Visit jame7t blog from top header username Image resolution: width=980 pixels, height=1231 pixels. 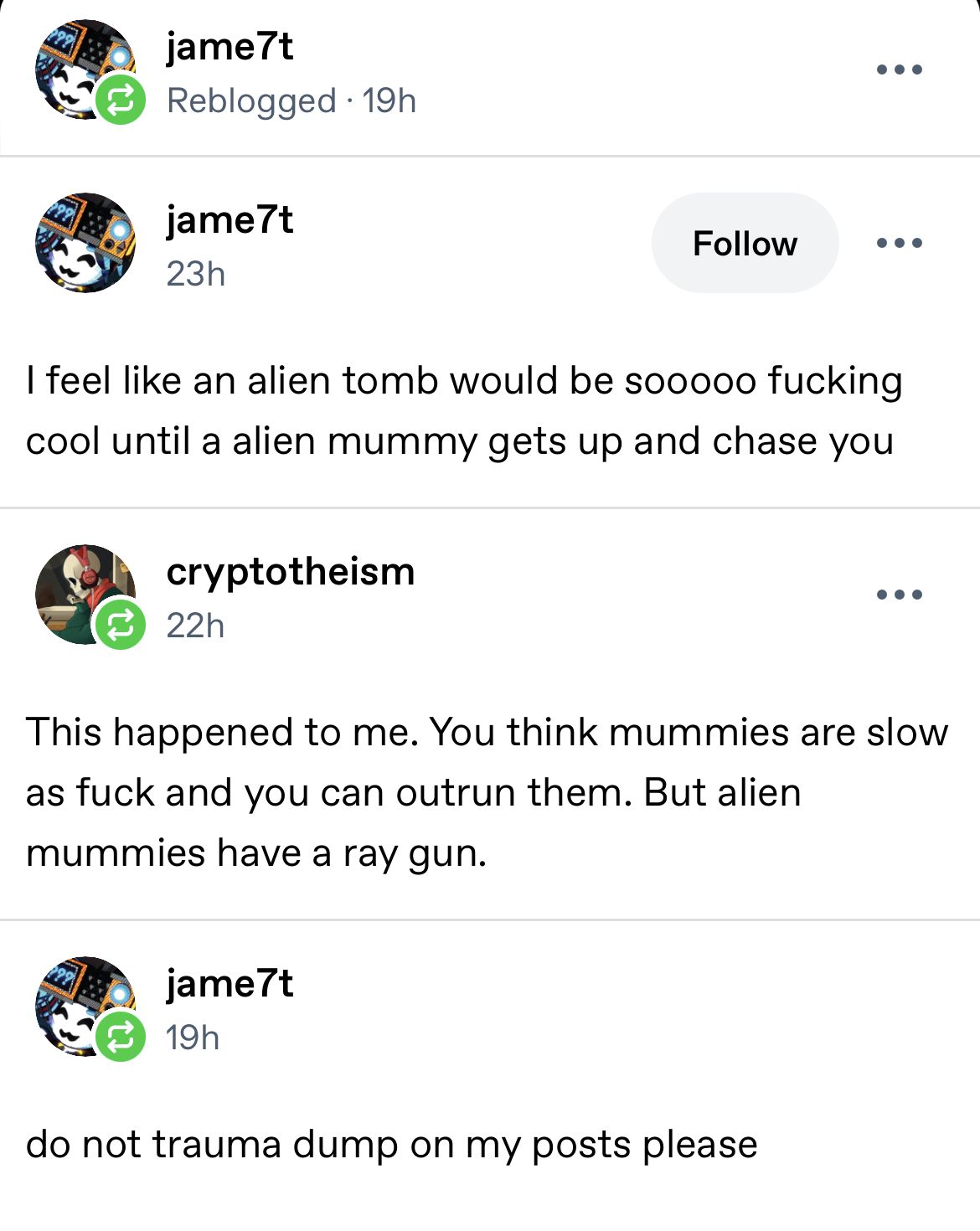click(x=230, y=47)
